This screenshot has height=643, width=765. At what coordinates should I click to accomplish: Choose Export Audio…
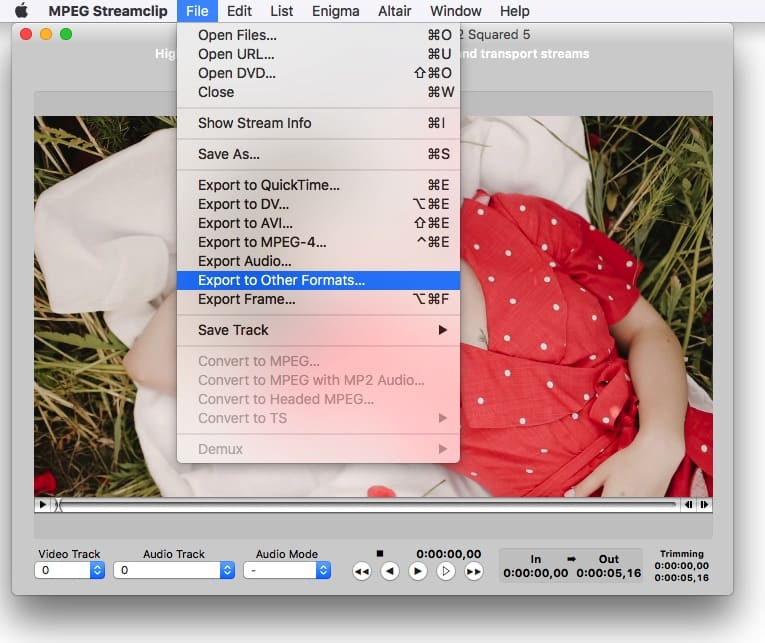coord(318,261)
